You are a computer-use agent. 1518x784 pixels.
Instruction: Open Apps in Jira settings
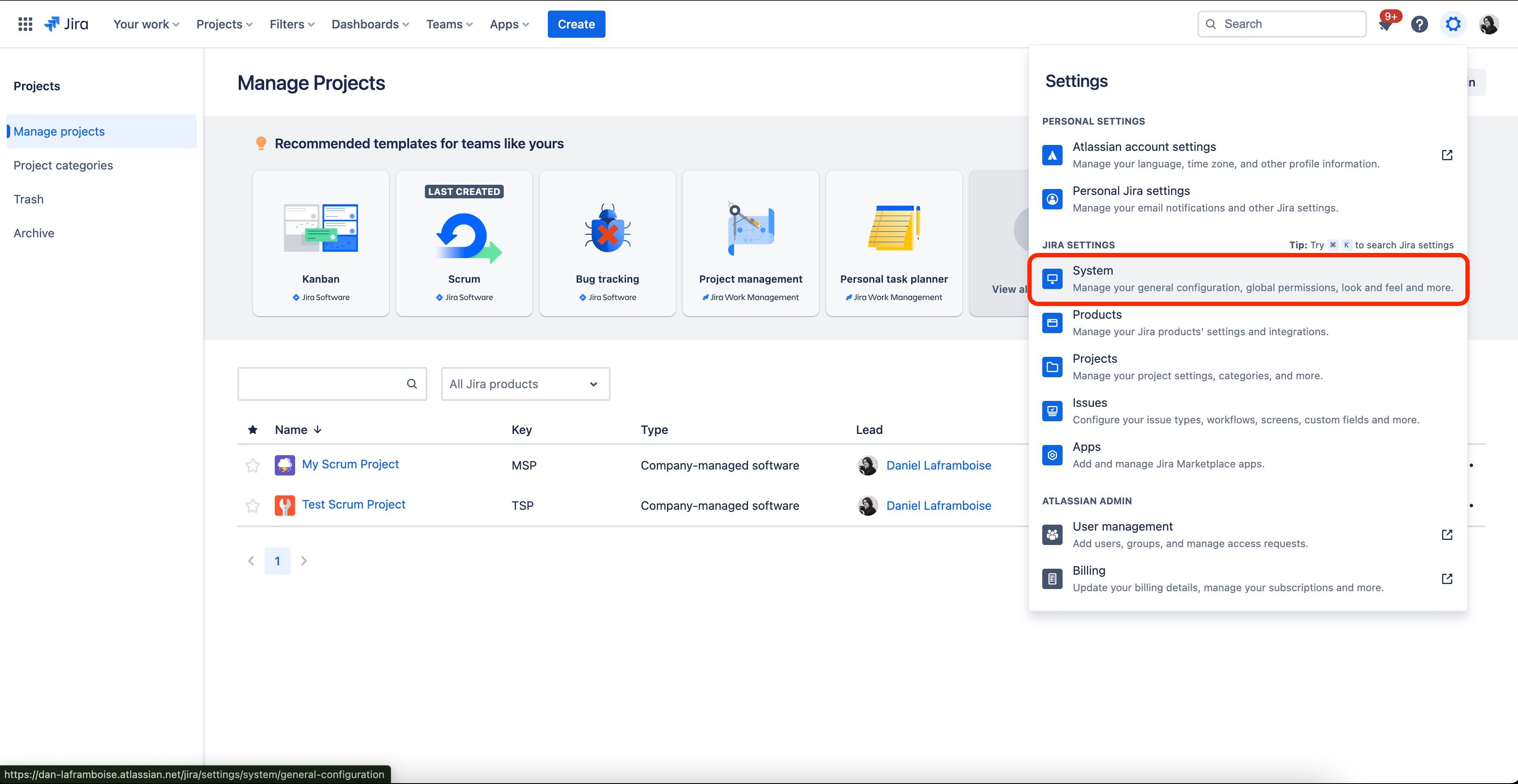[1248, 455]
